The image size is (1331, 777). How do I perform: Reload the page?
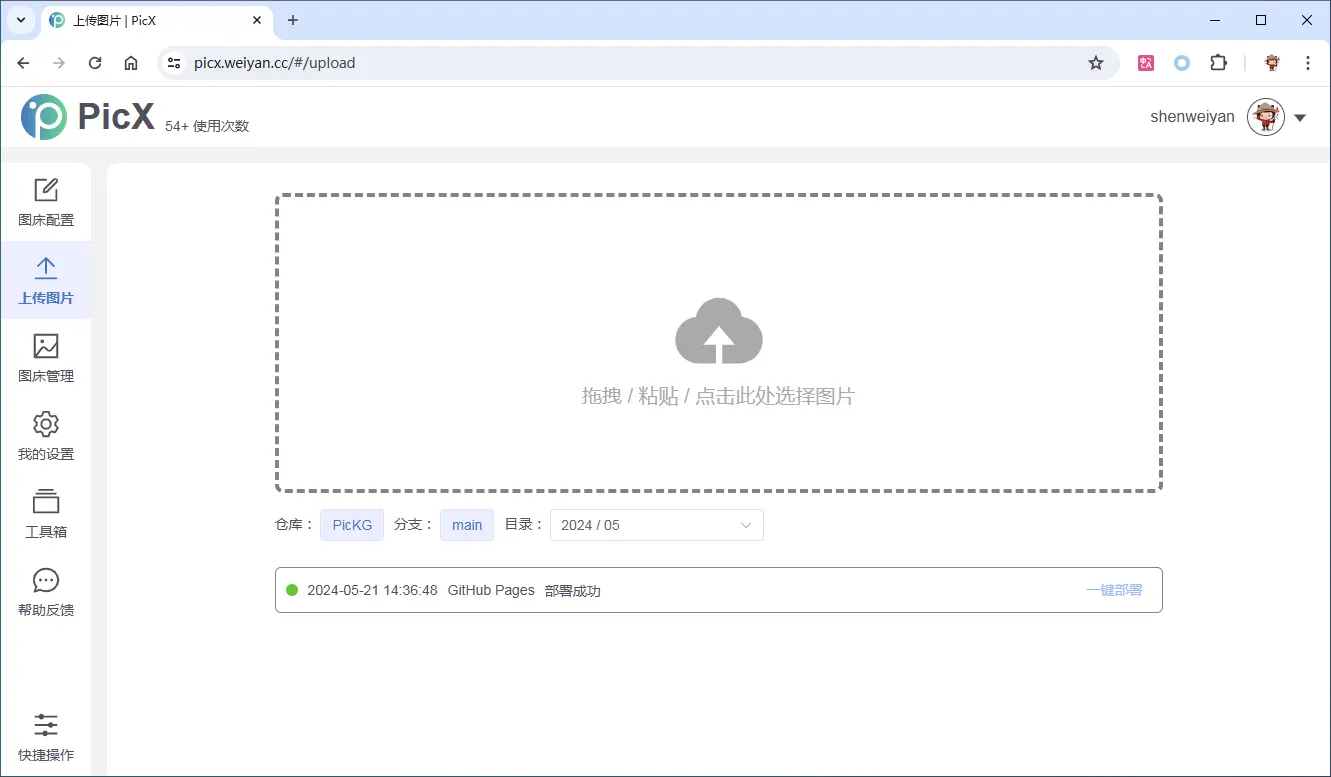click(95, 63)
